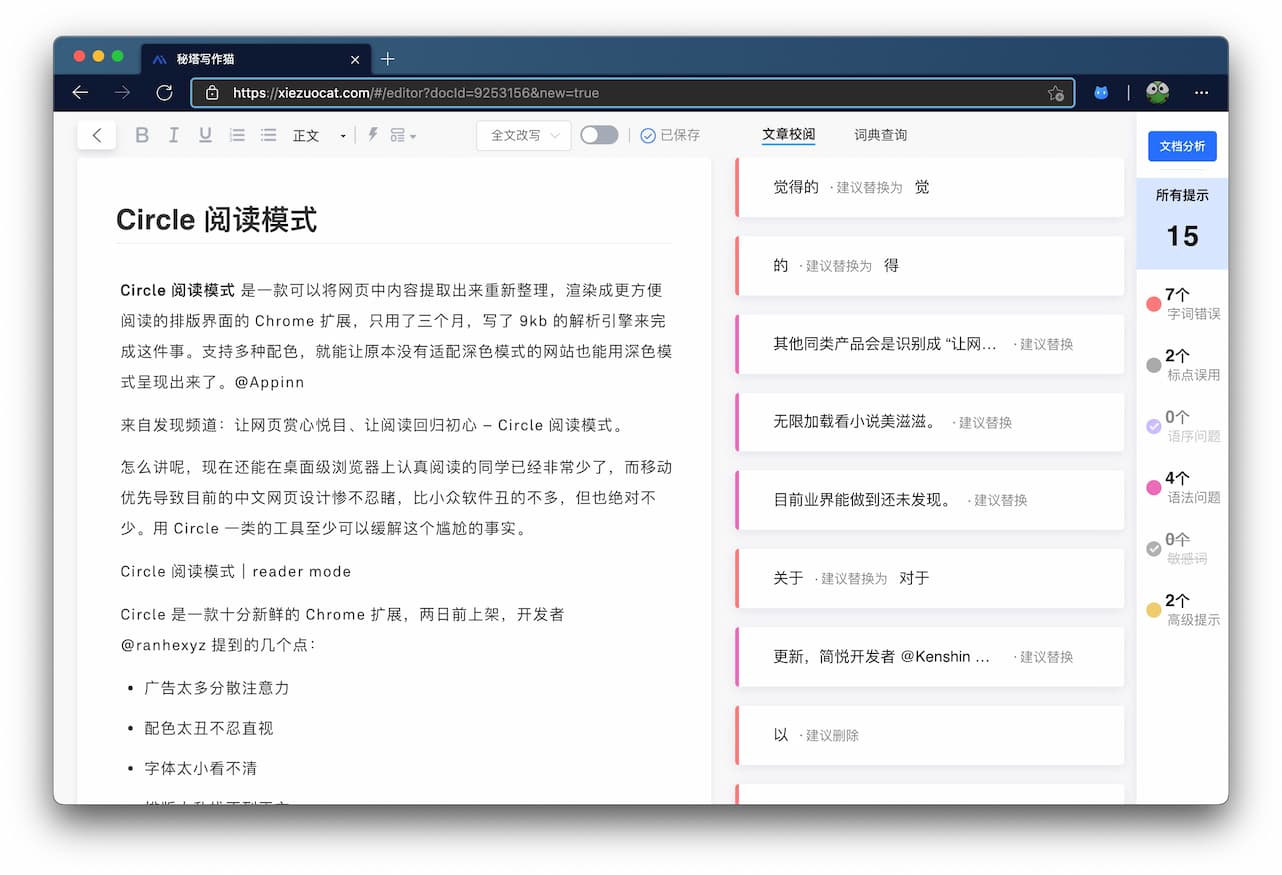The width and height of the screenshot is (1282, 875).
Task: Toggle the switch next to 全文改写
Action: [599, 135]
